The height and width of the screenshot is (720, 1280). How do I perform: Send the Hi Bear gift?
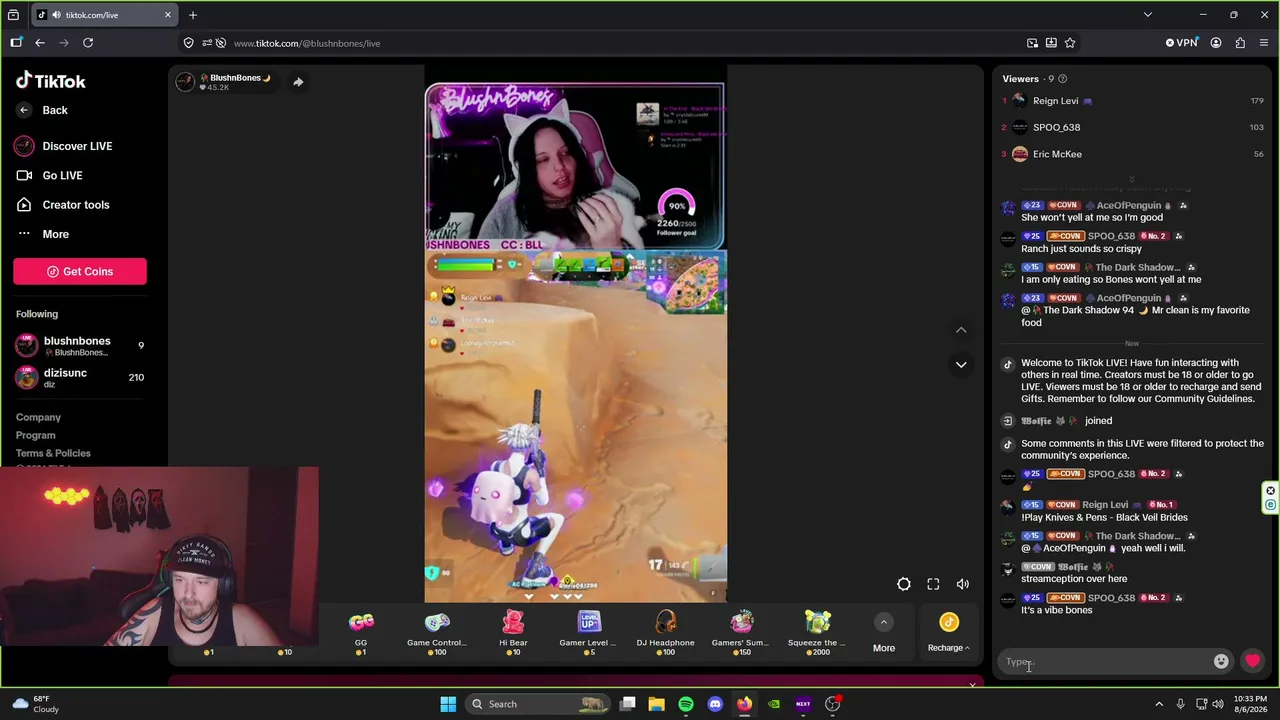pos(513,633)
